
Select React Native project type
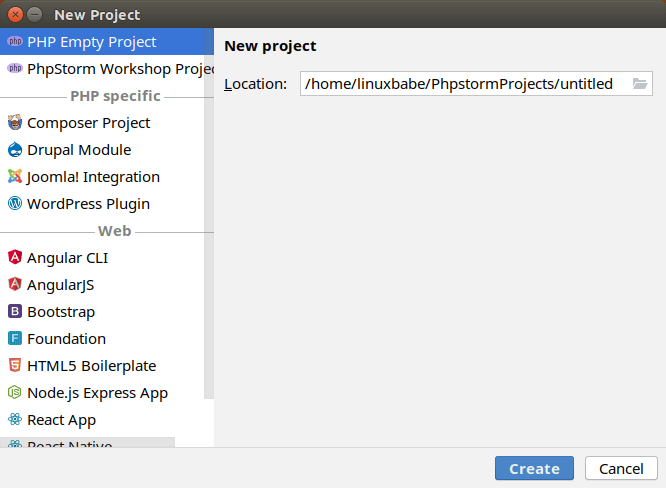point(70,443)
